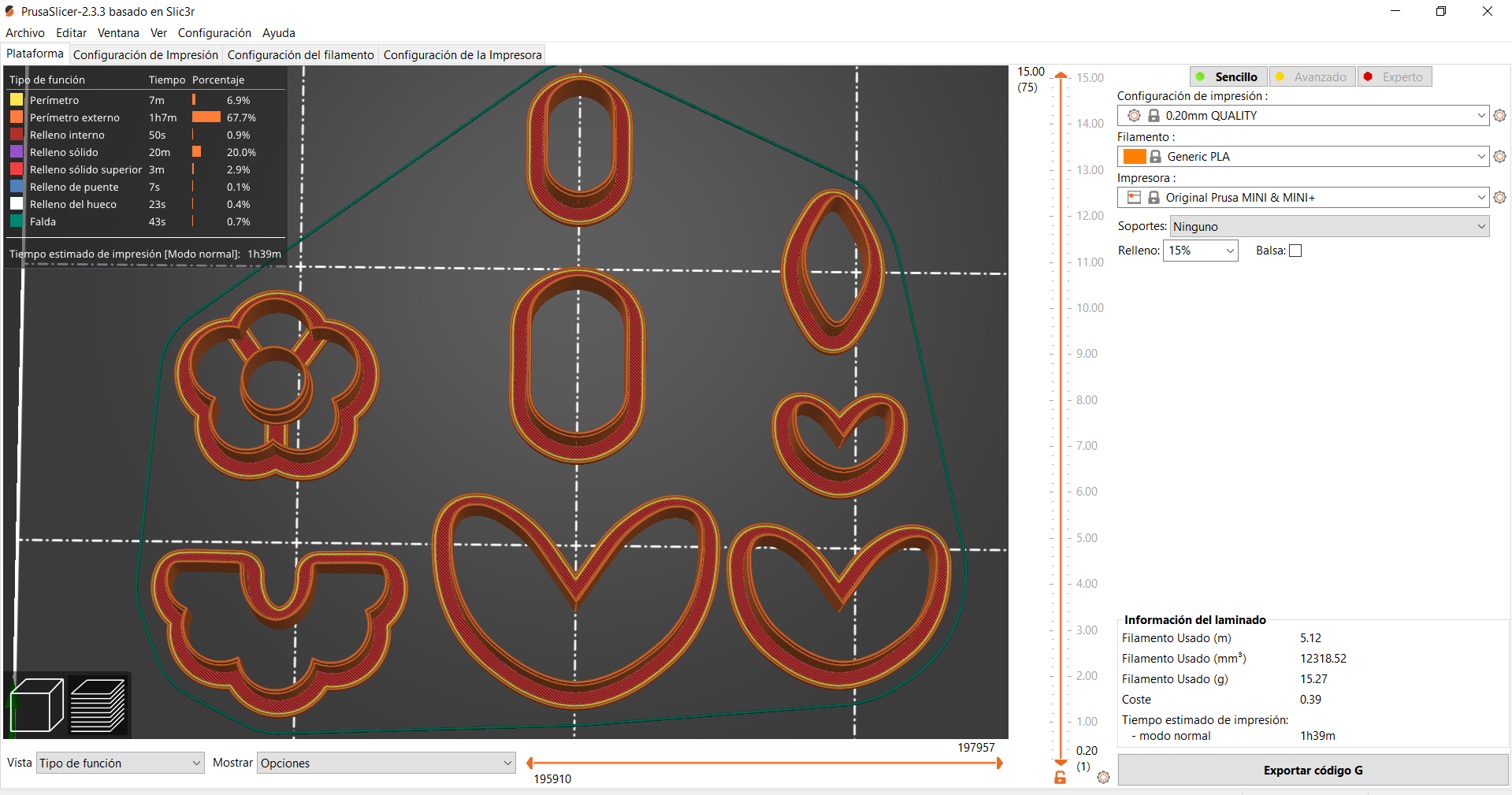Open the Relleno 15% combo box
Image resolution: width=1512 pixels, height=795 pixels.
(x=1200, y=251)
